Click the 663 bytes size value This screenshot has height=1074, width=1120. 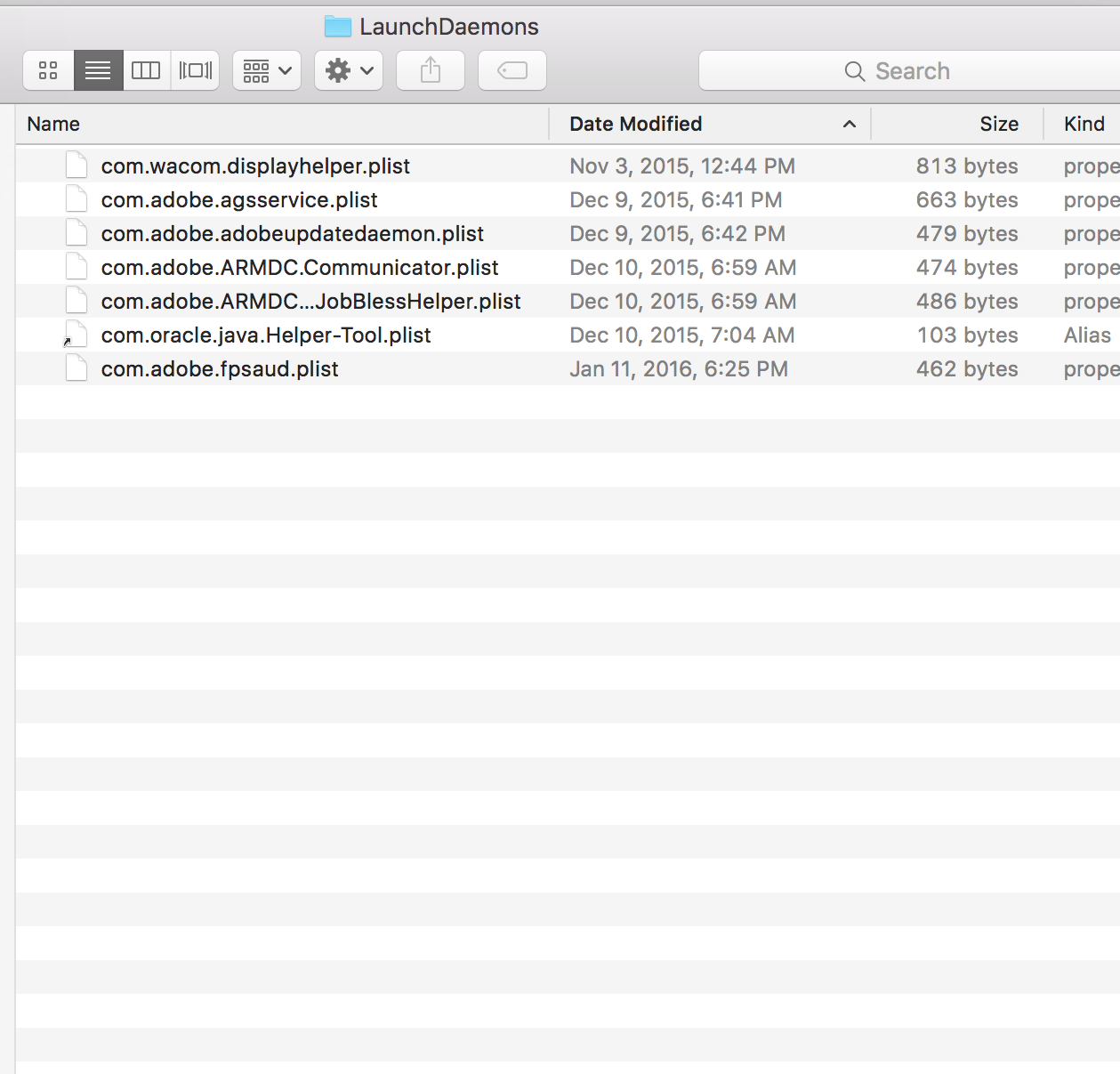click(967, 200)
